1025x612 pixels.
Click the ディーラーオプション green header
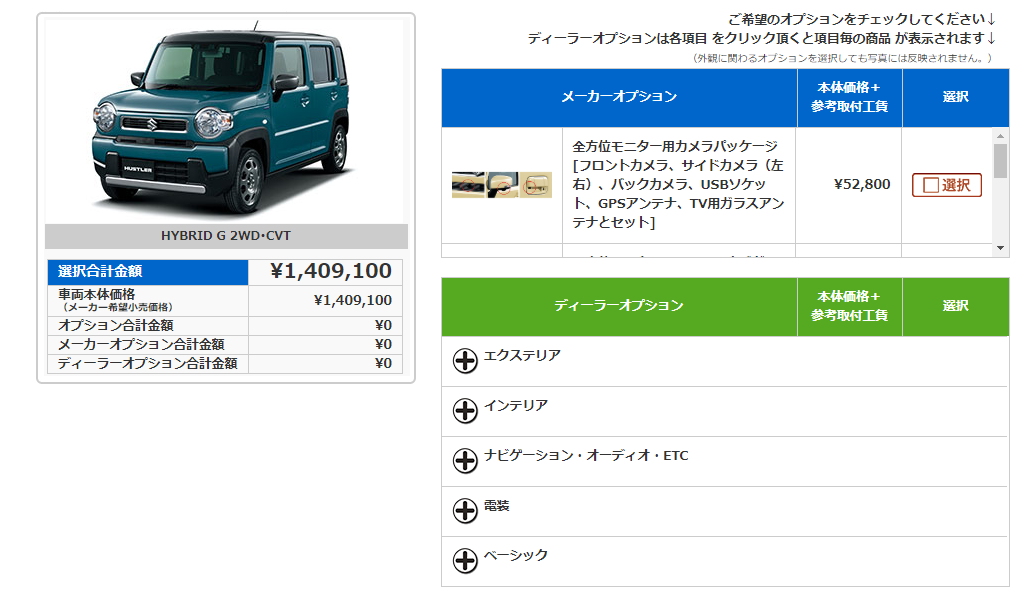pyautogui.click(x=618, y=306)
